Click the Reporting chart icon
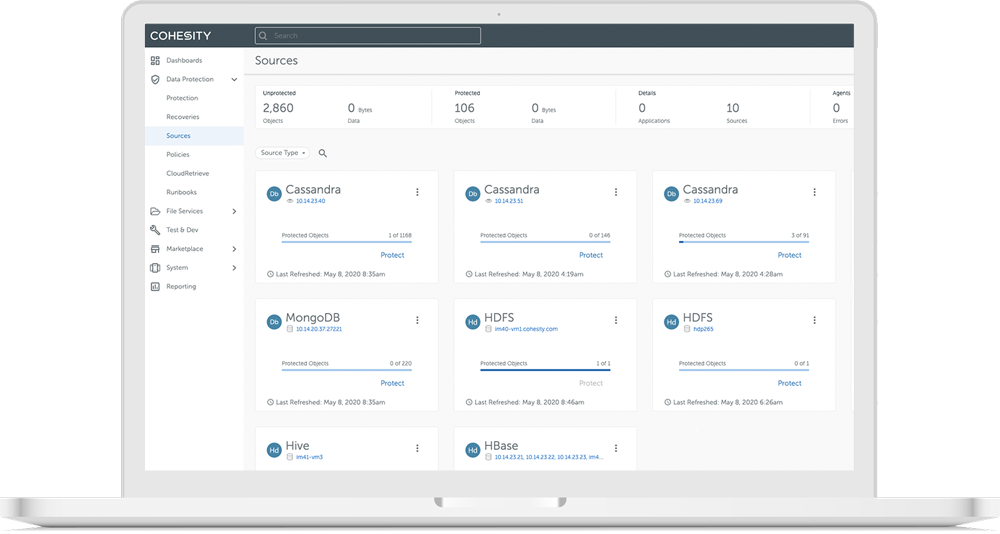This screenshot has height=534, width=1000. pyautogui.click(x=155, y=286)
